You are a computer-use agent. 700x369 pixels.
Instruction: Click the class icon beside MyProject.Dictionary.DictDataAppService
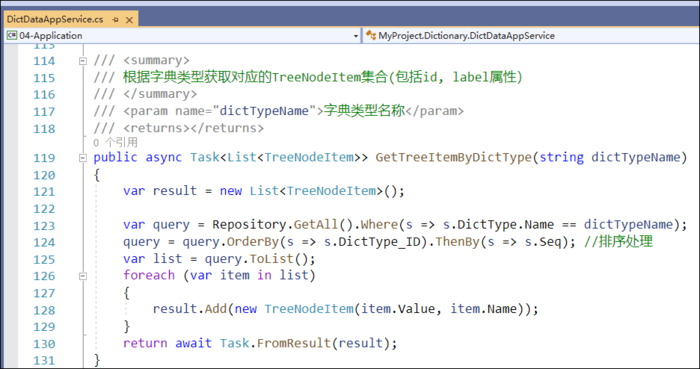click(x=371, y=36)
